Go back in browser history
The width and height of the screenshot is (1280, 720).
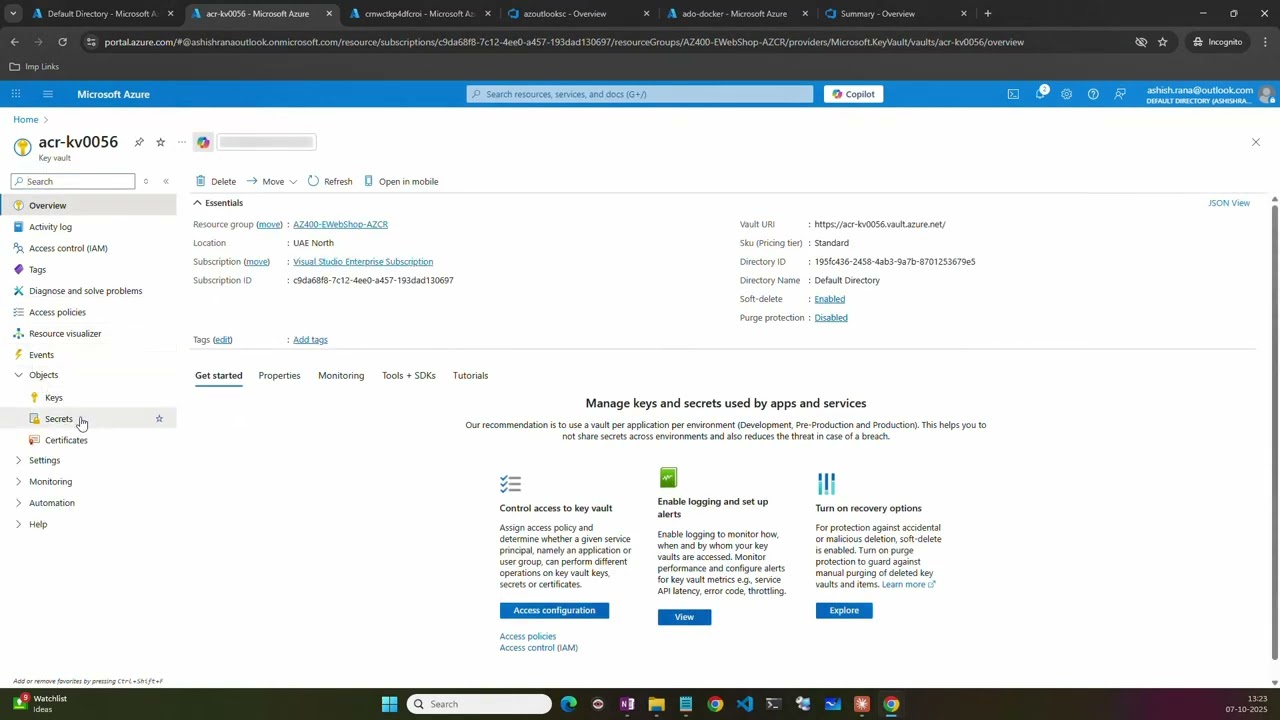pyautogui.click(x=14, y=42)
